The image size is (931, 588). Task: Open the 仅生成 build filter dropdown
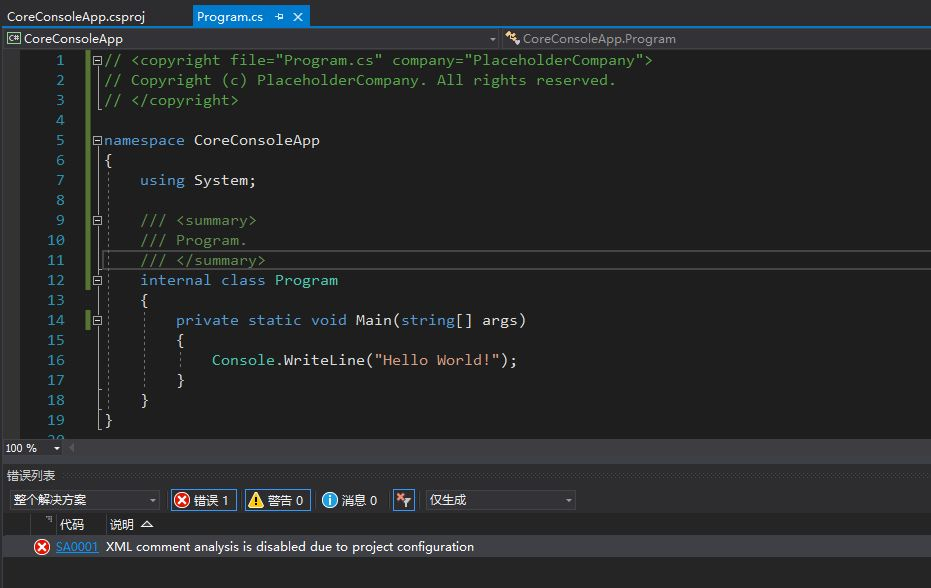[x=501, y=500]
